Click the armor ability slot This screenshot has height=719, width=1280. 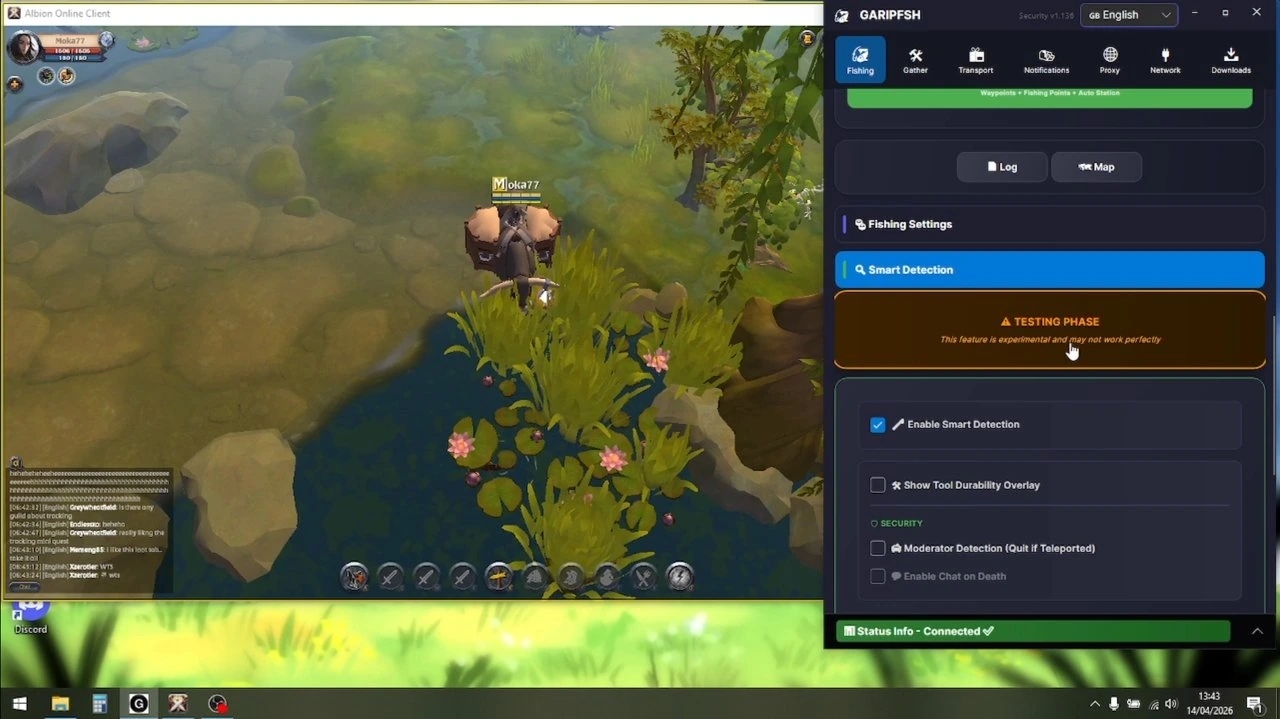[571, 576]
